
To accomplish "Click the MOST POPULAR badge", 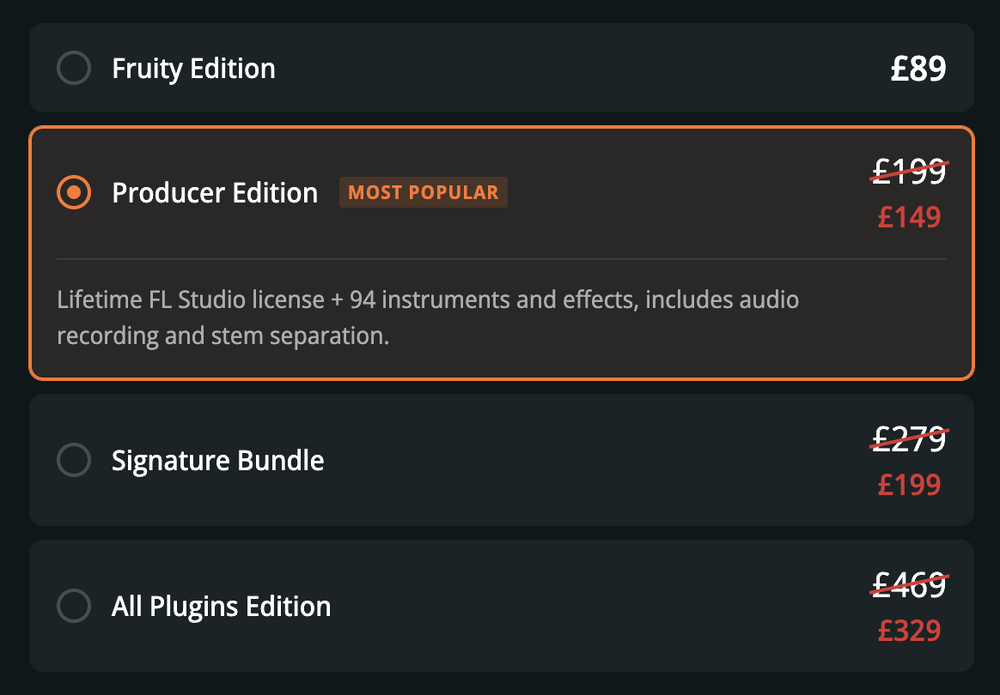I will click(x=423, y=192).
